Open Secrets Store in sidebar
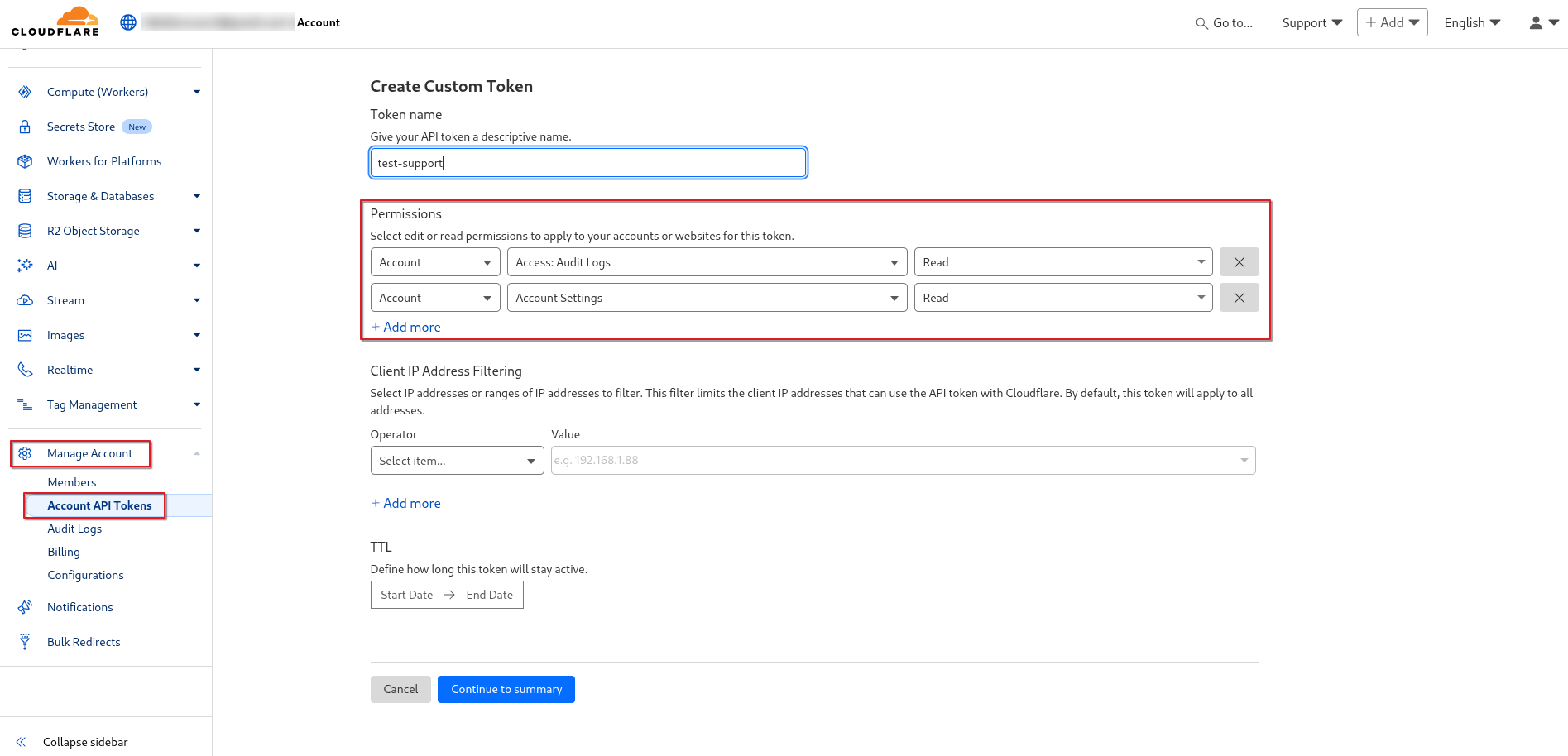1568x756 pixels. (x=81, y=127)
